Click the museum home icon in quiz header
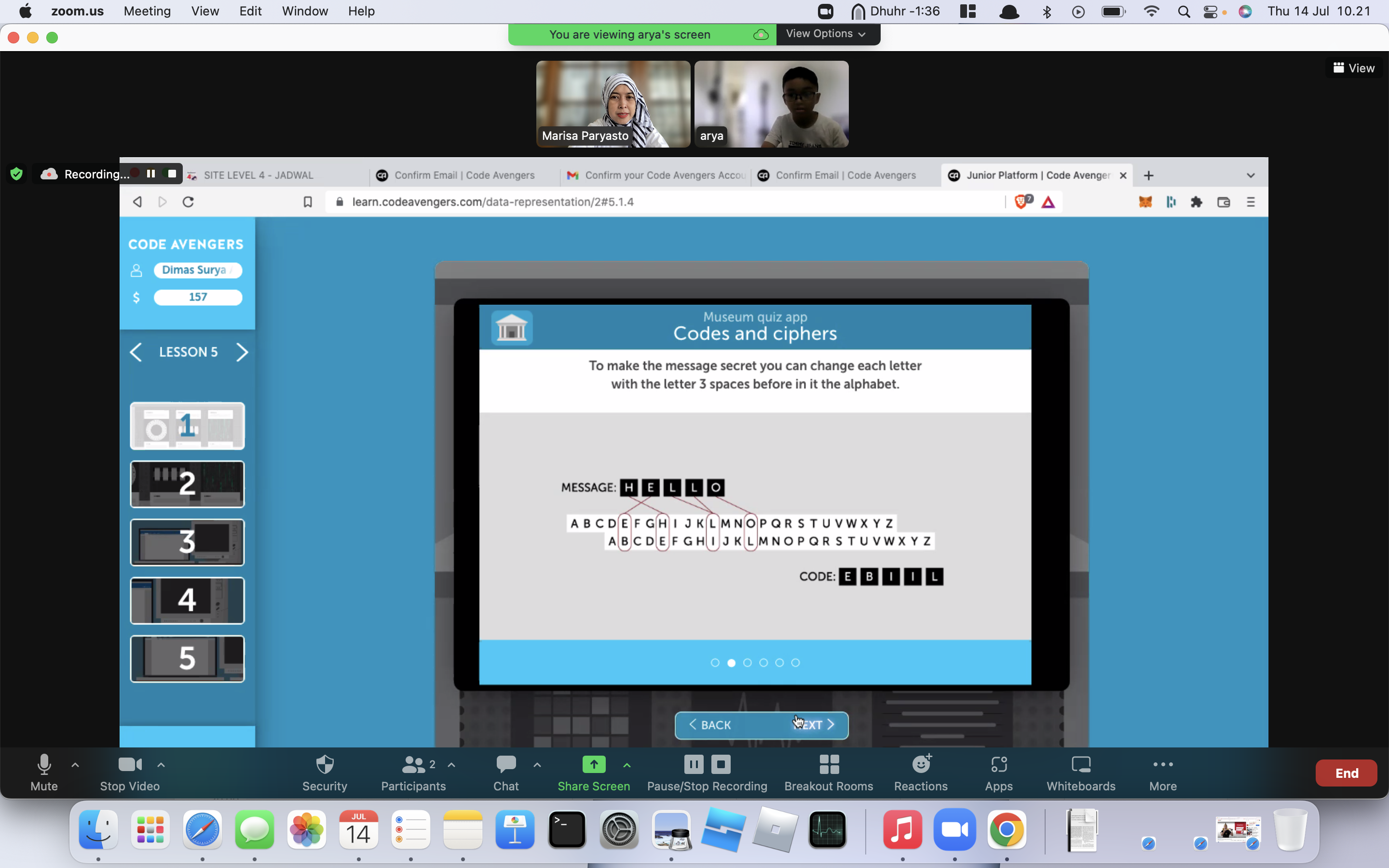Image resolution: width=1389 pixels, height=868 pixels. tap(511, 327)
